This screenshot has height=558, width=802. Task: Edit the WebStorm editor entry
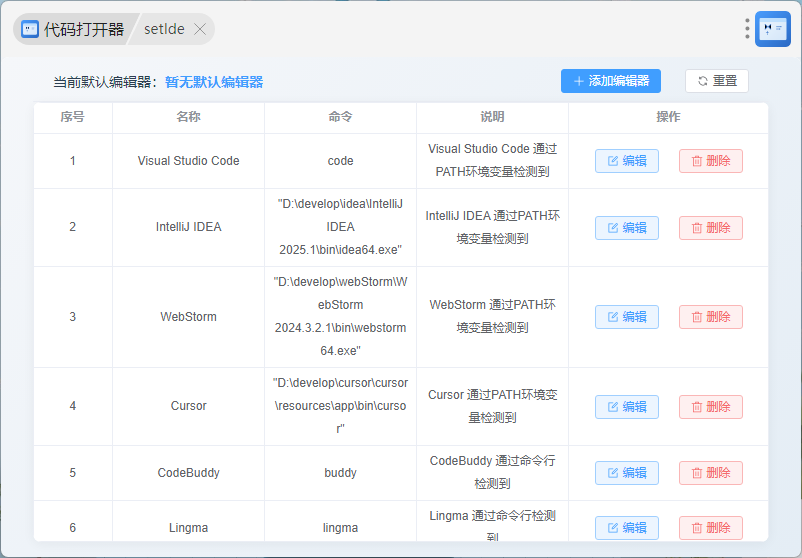pos(626,317)
